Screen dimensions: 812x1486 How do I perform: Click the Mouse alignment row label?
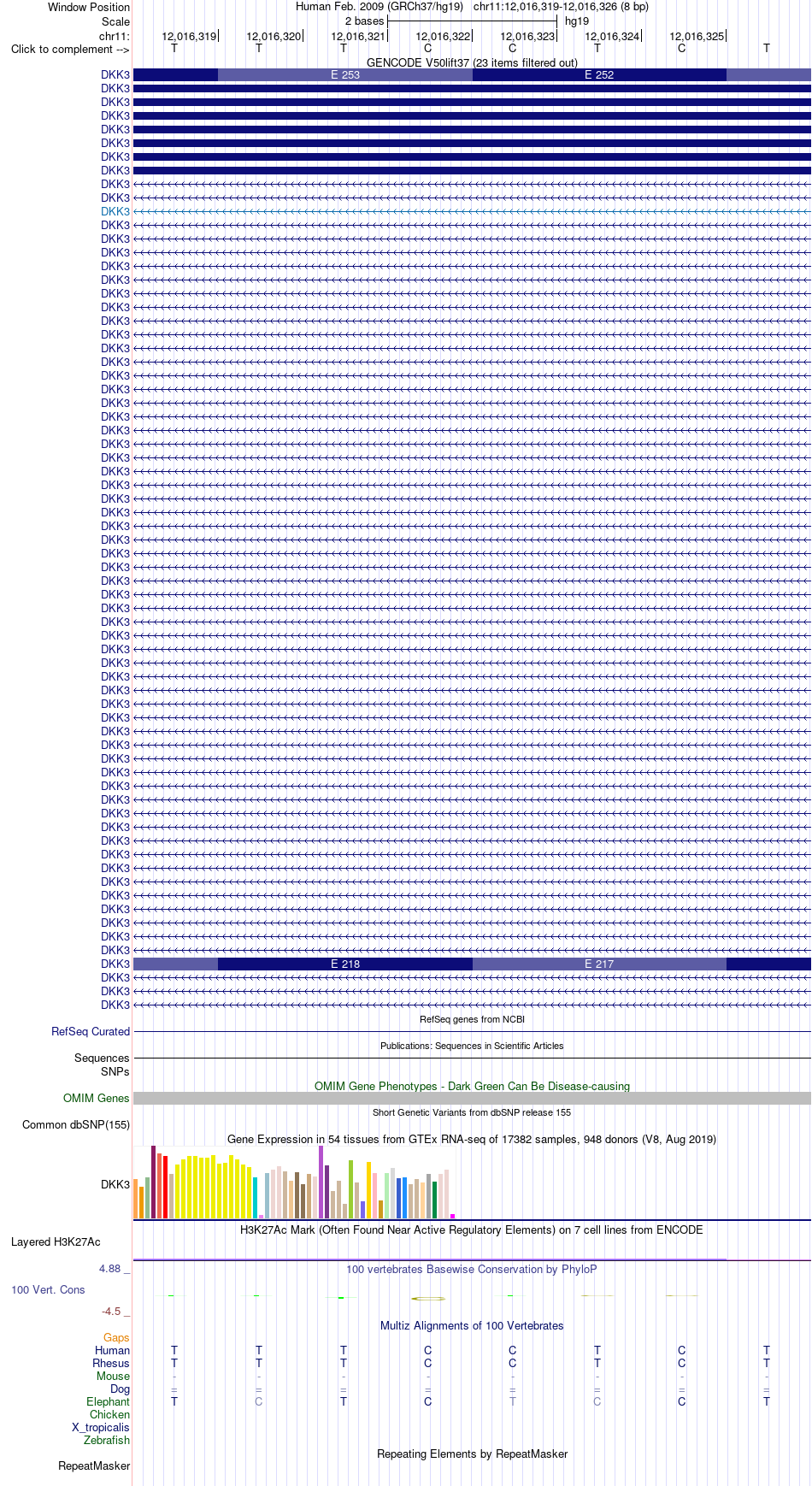point(113,1376)
